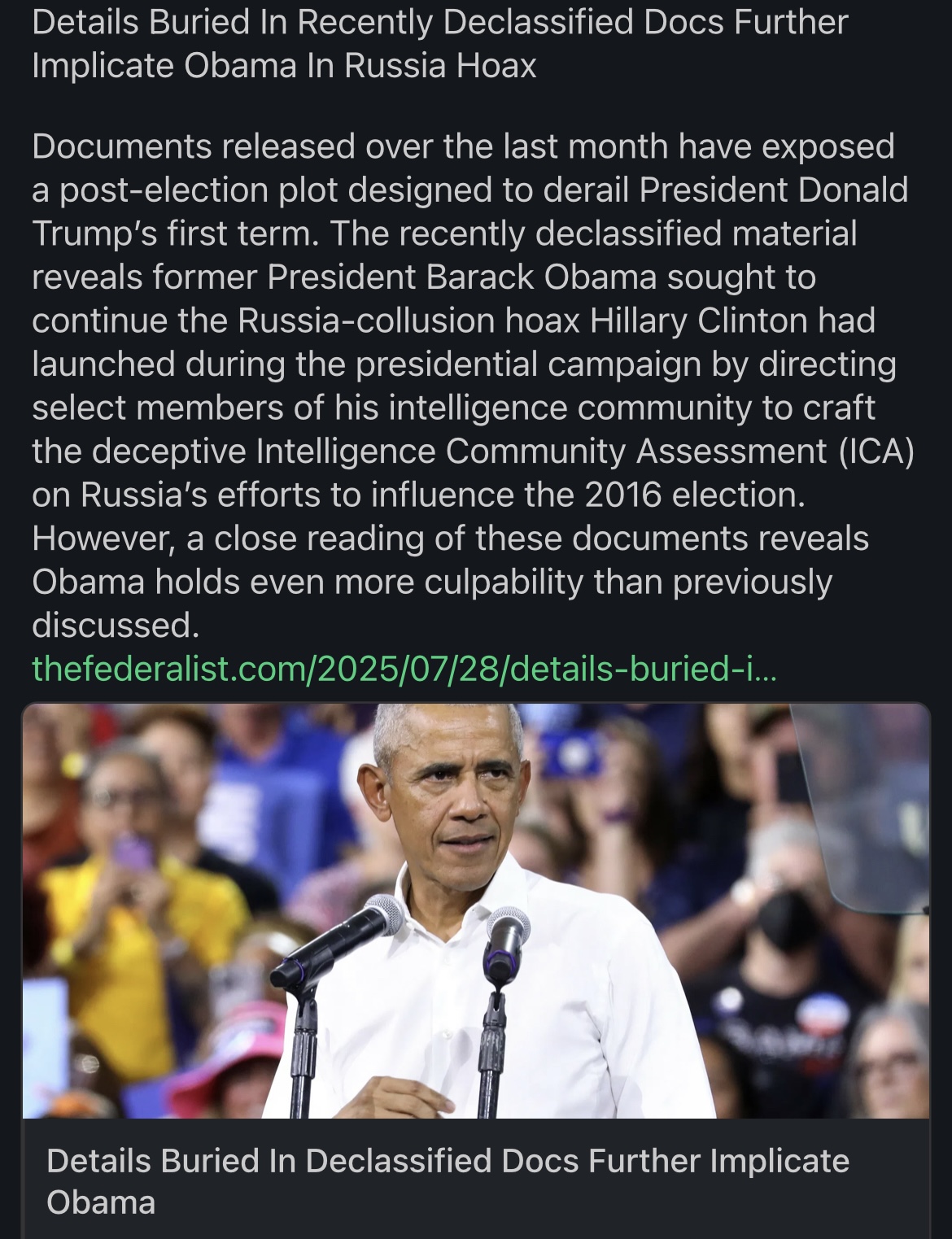Viewport: 952px width, 1239px height.
Task: Click the word 'discussed.' ending the post
Action: point(116,625)
